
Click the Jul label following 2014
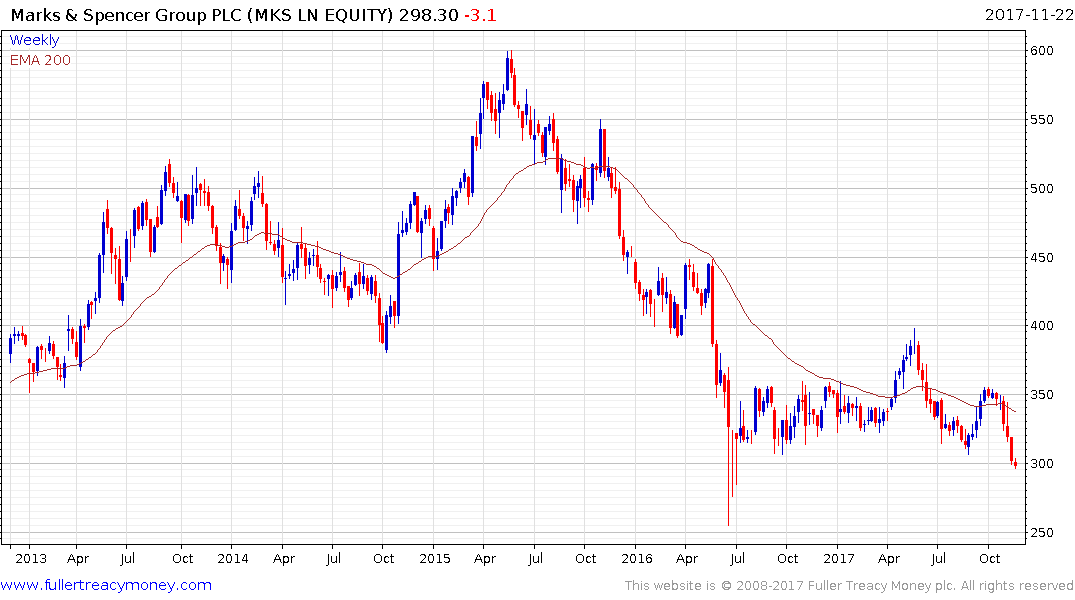pyautogui.click(x=333, y=559)
